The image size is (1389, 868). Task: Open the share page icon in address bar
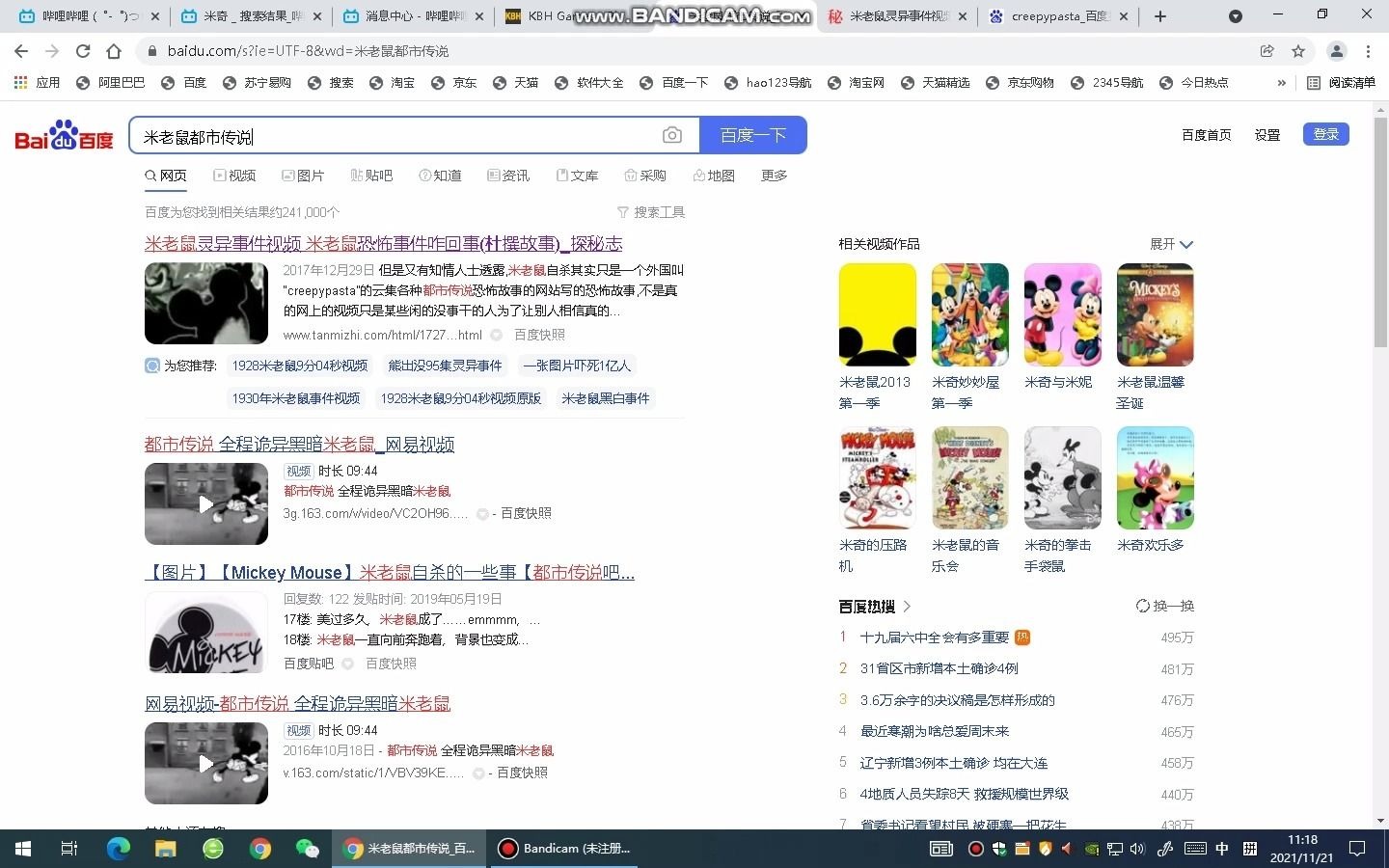(x=1267, y=51)
